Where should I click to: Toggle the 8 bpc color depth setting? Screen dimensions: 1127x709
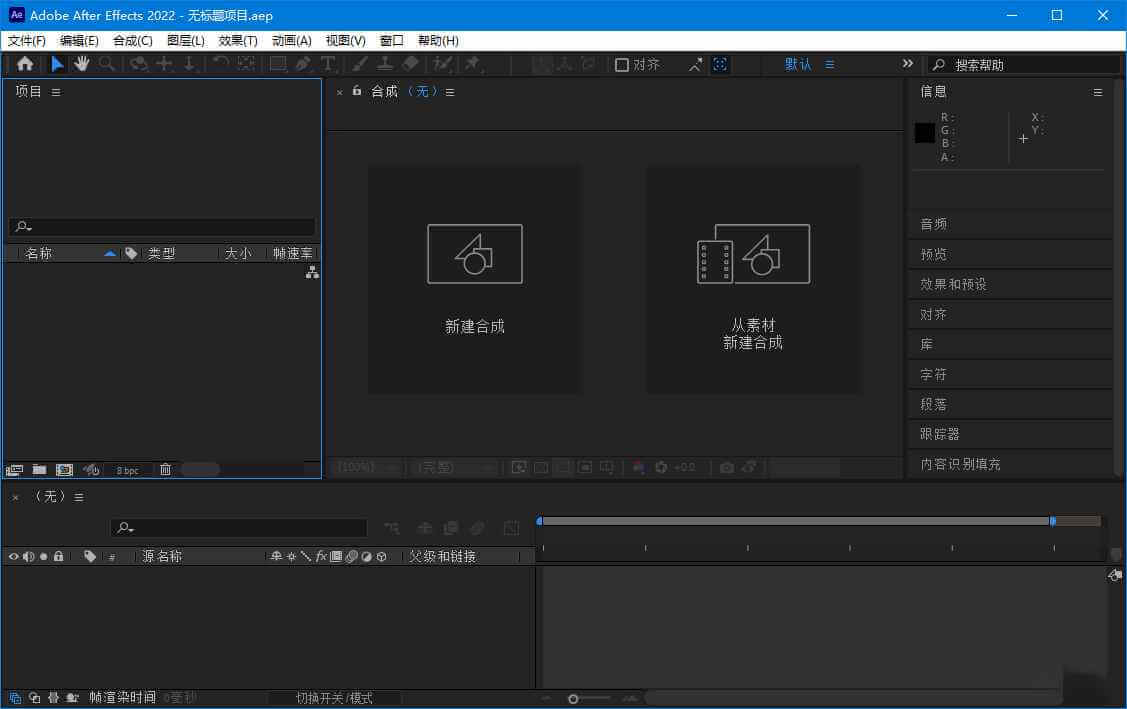pos(127,469)
